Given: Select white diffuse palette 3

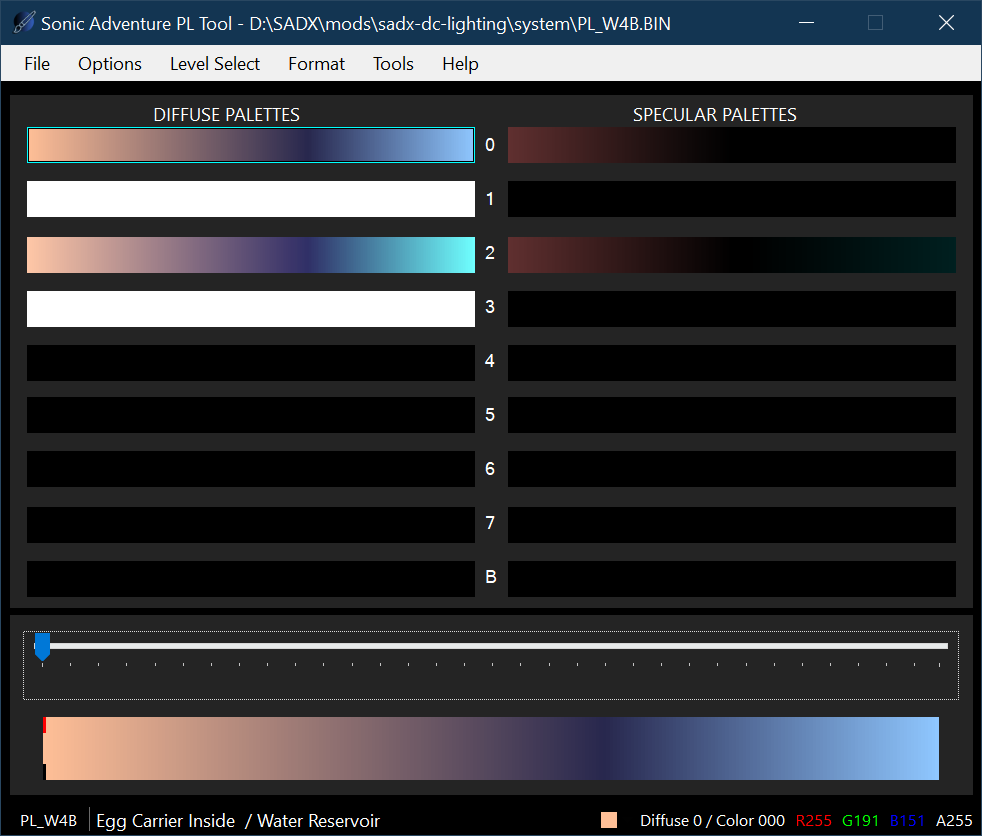Looking at the screenshot, I should pyautogui.click(x=250, y=309).
